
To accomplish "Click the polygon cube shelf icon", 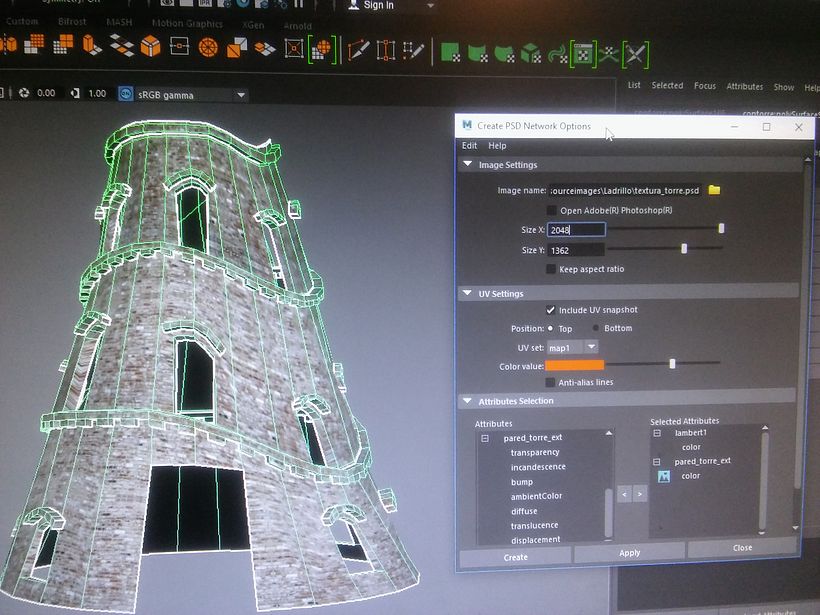I will [150, 47].
